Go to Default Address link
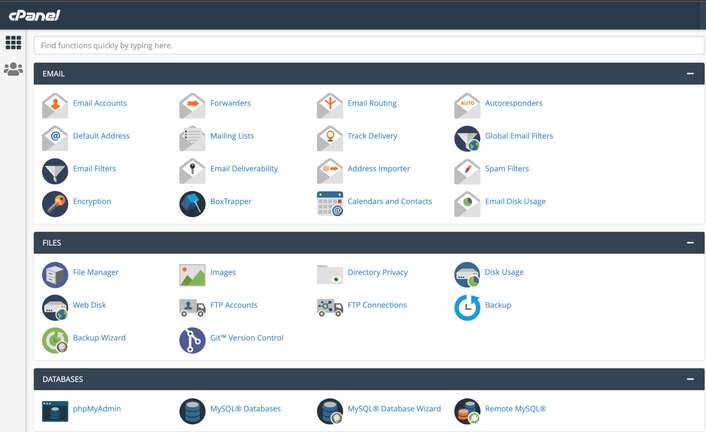 [x=101, y=136]
